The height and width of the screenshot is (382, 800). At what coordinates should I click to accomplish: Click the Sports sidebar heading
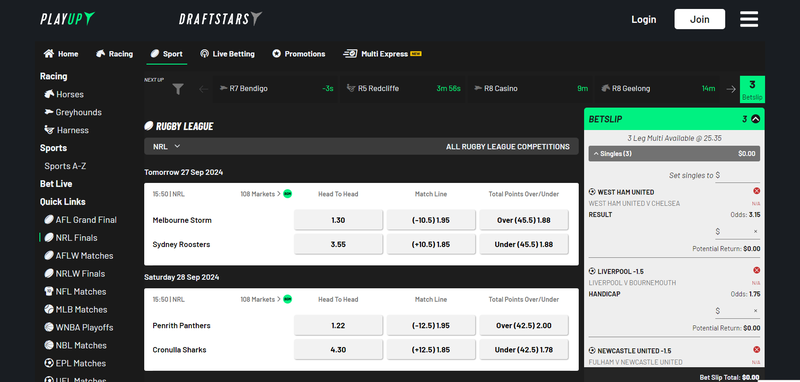pyautogui.click(x=54, y=148)
